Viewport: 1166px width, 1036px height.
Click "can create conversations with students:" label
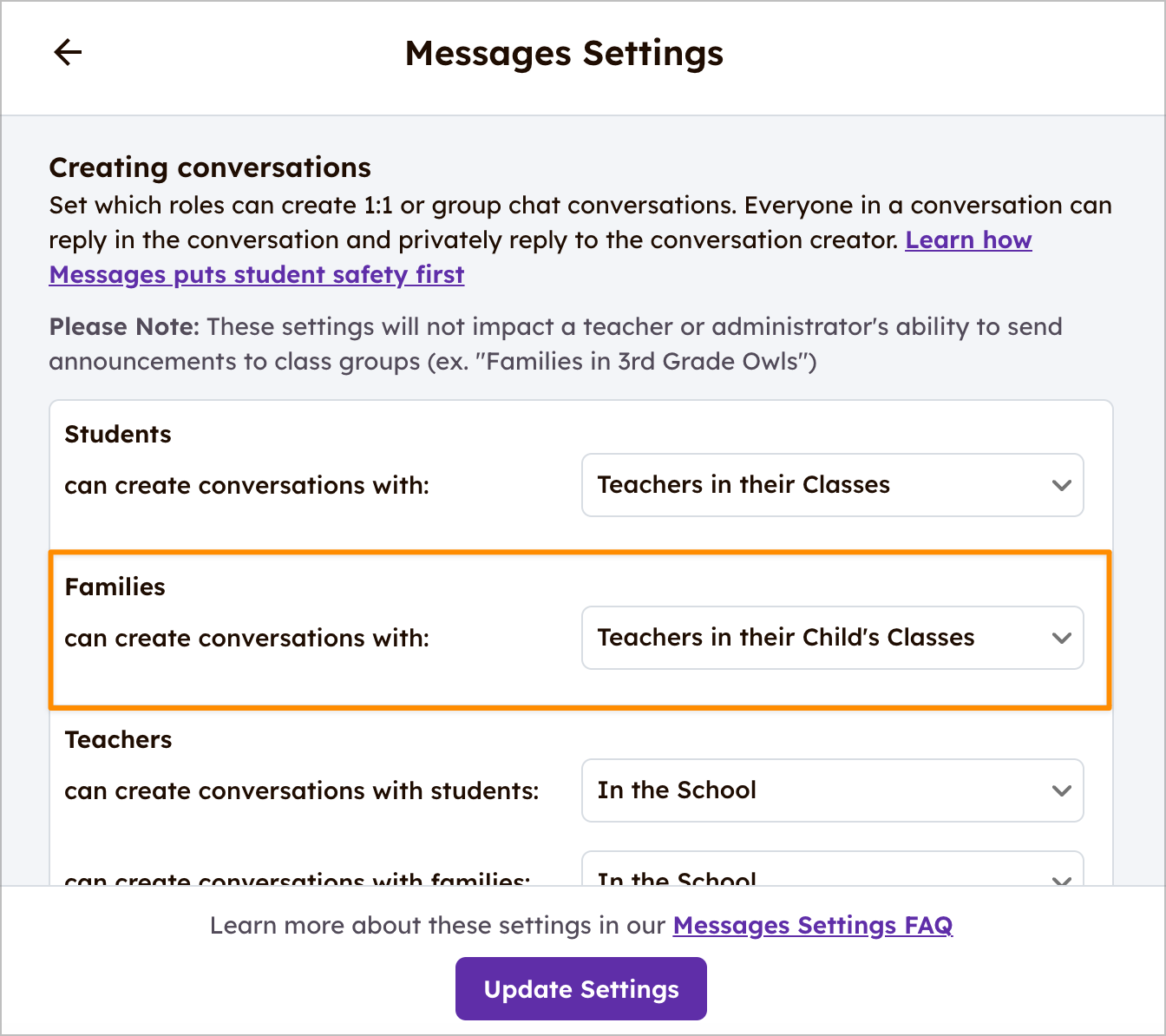pos(301,790)
